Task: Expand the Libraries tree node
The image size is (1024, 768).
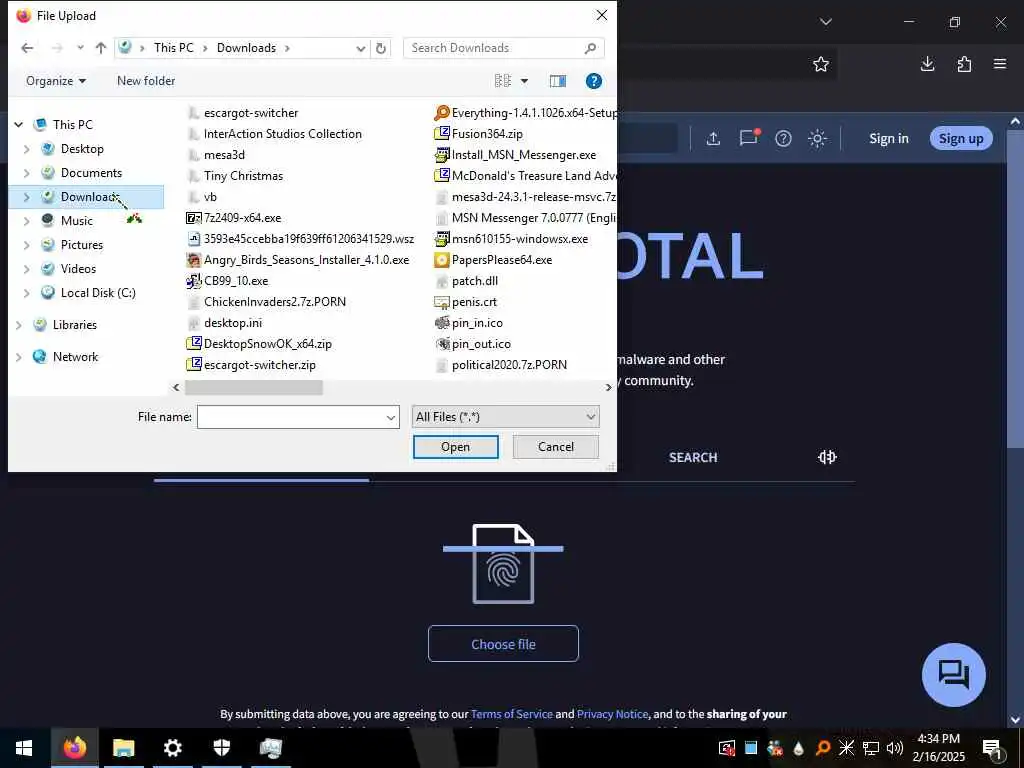Action: tap(18, 325)
